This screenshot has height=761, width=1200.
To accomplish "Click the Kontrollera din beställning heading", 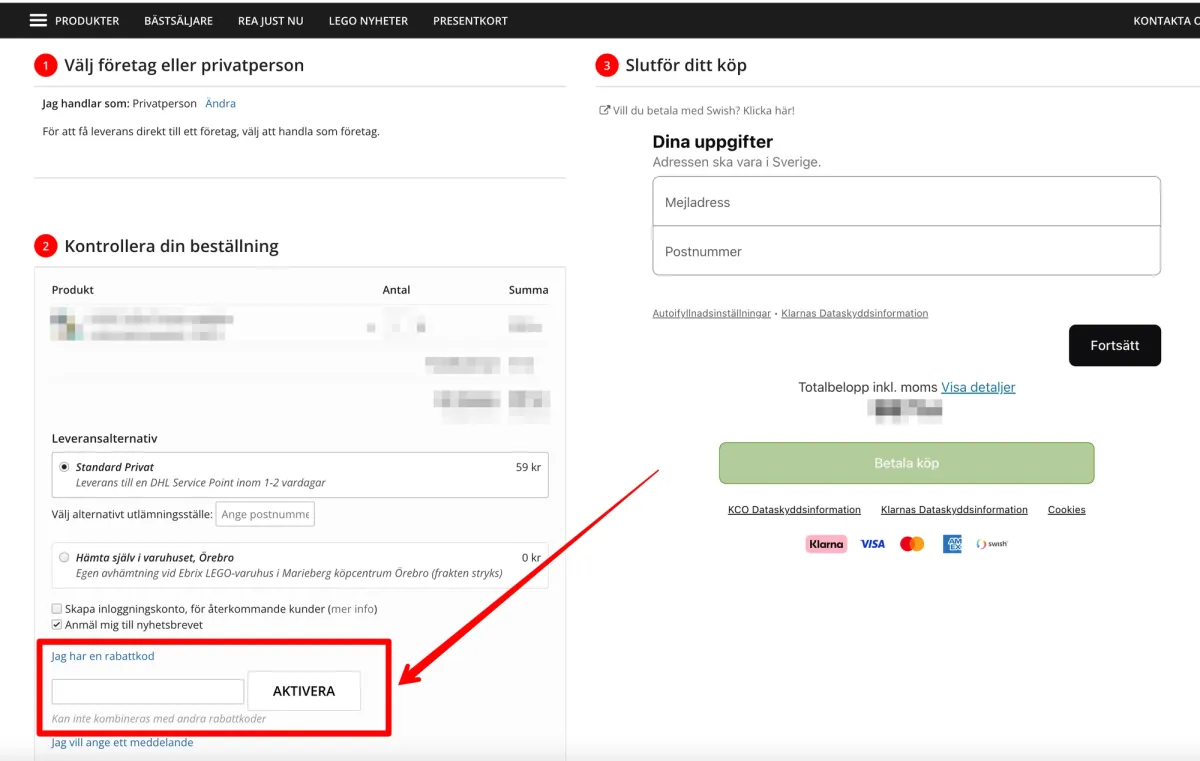I will pyautogui.click(x=171, y=246).
